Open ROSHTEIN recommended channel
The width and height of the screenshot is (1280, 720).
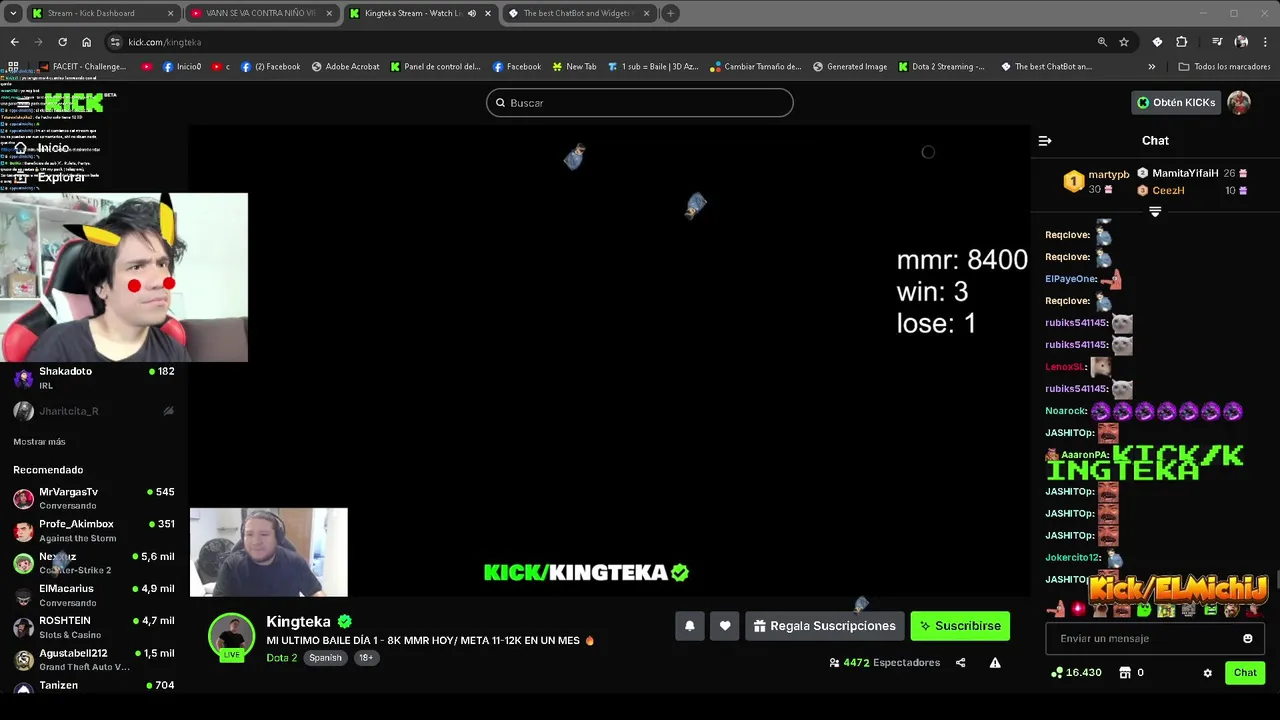click(x=94, y=627)
